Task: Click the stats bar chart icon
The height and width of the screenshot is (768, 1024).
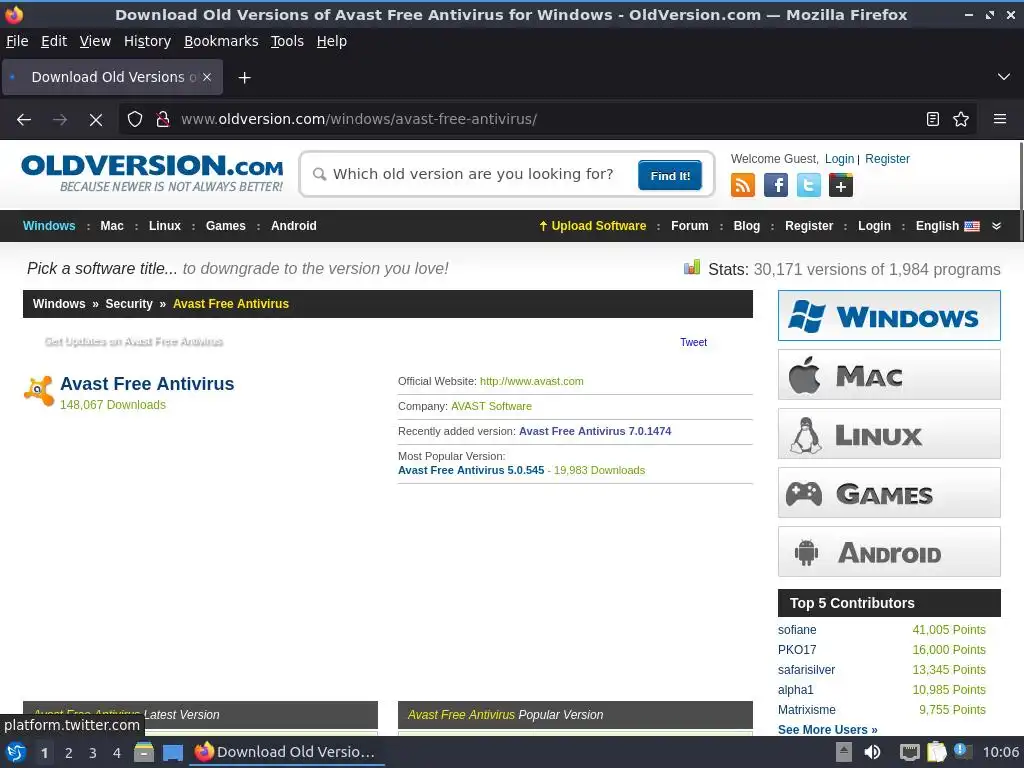Action: coord(692,267)
